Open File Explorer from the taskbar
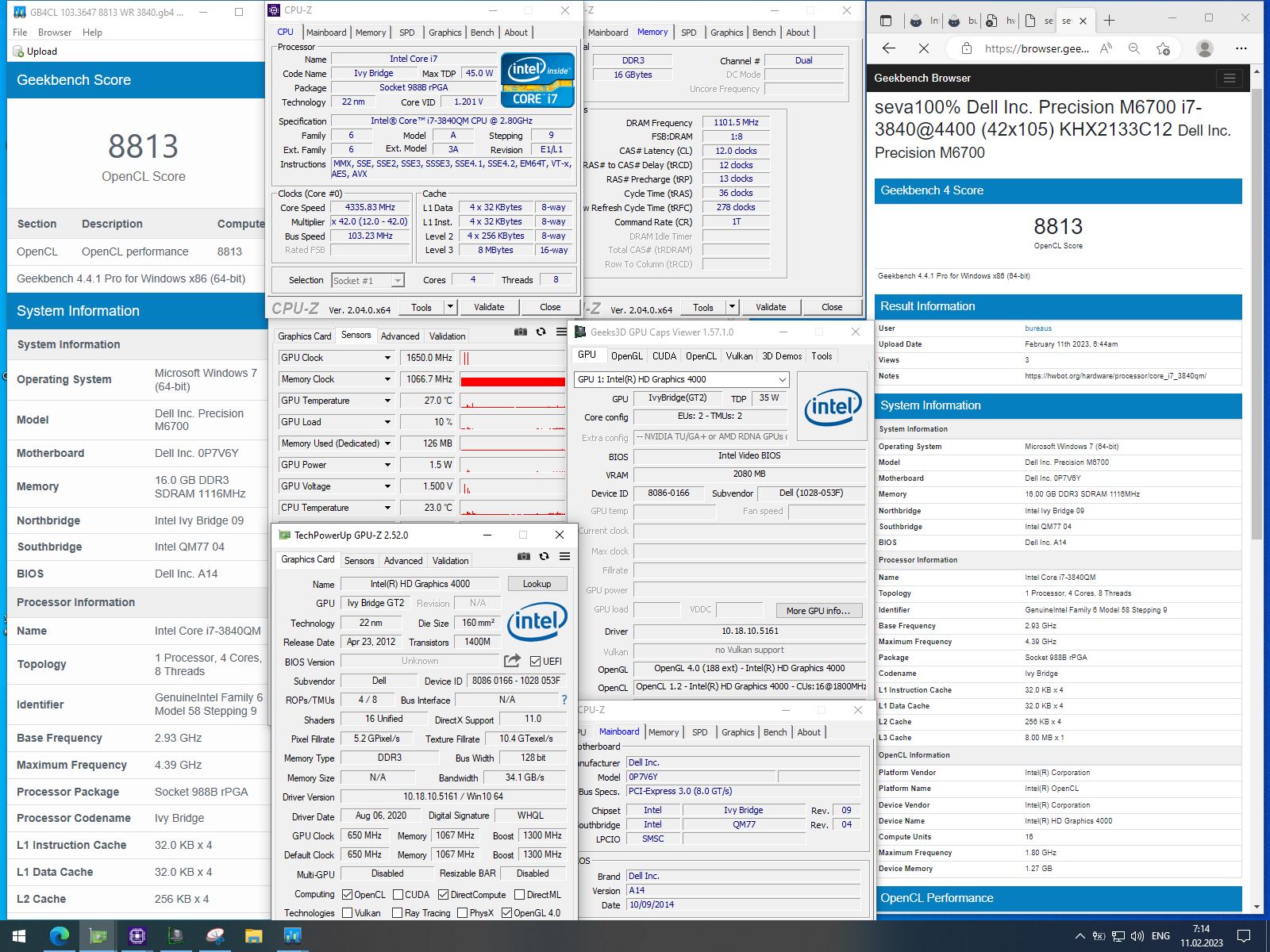This screenshot has width=1270, height=952. (x=253, y=936)
